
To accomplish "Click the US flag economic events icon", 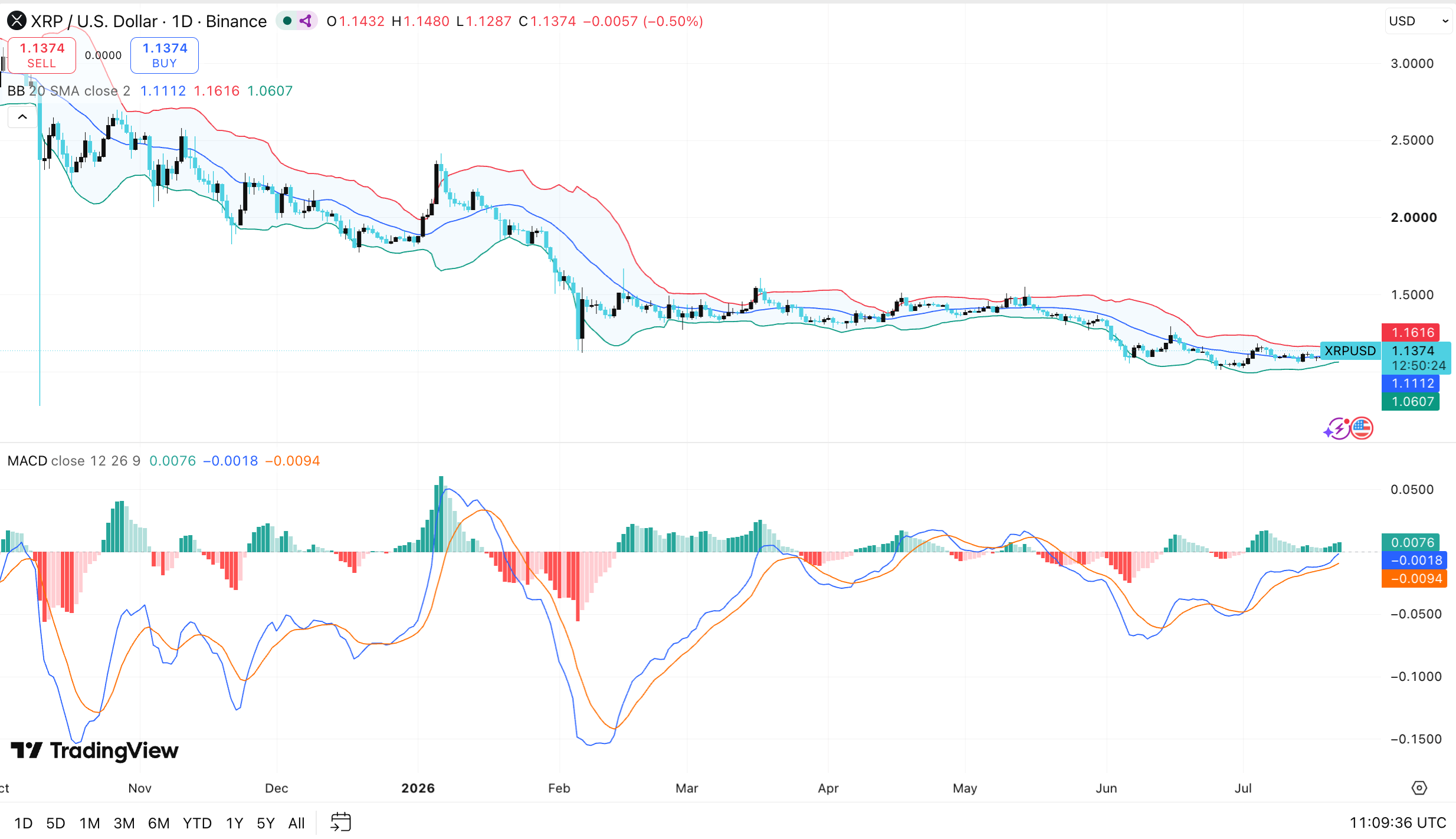I will [1362, 428].
